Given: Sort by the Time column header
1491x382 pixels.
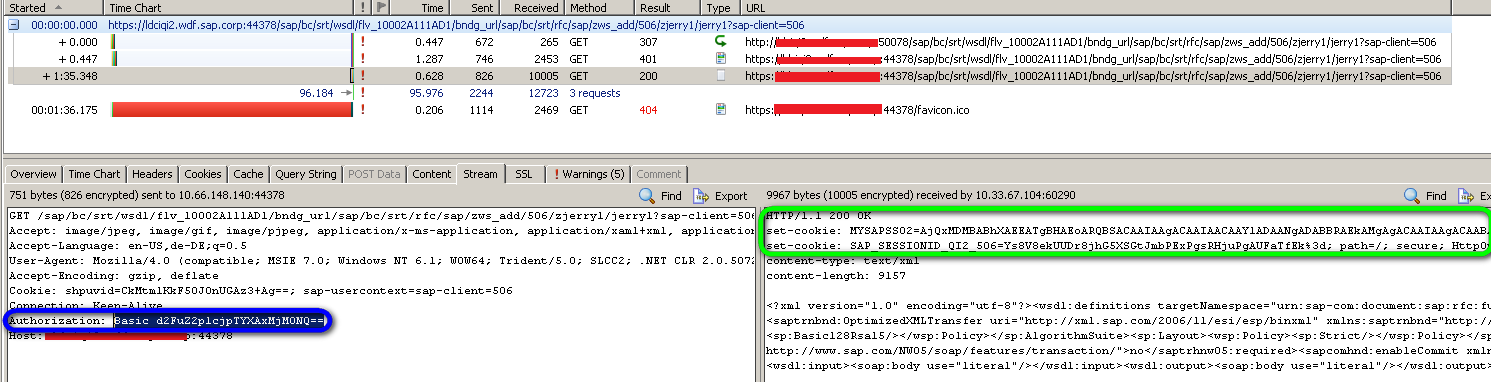Looking at the screenshot, I should click(419, 7).
